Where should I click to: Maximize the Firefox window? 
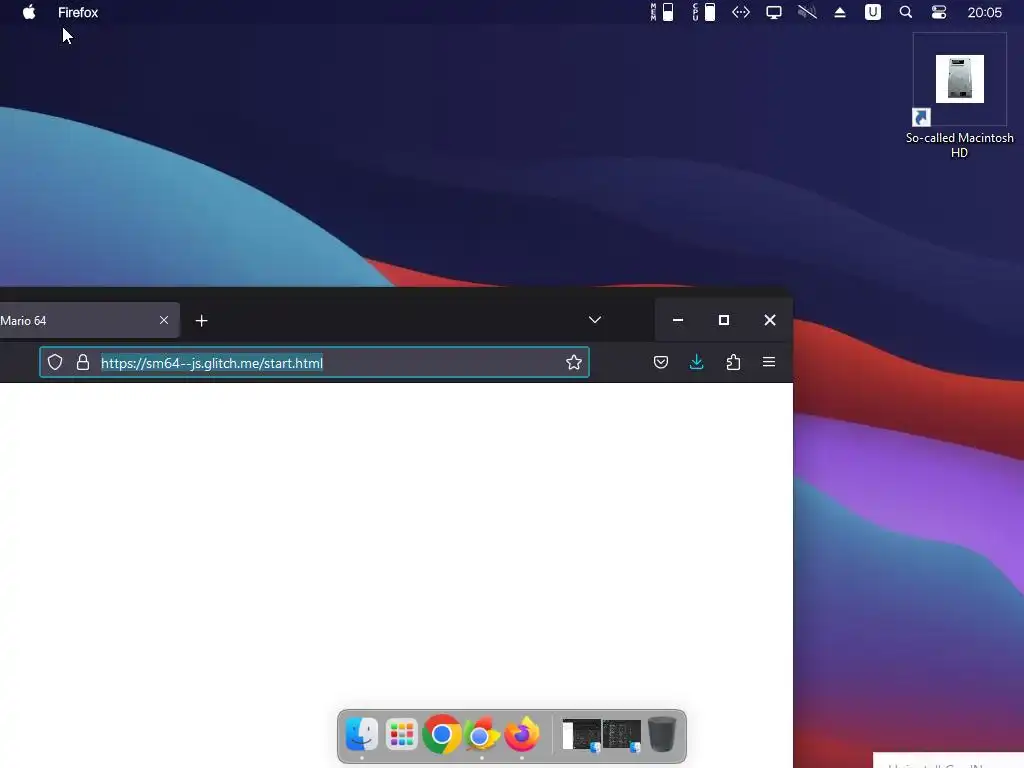(x=724, y=320)
